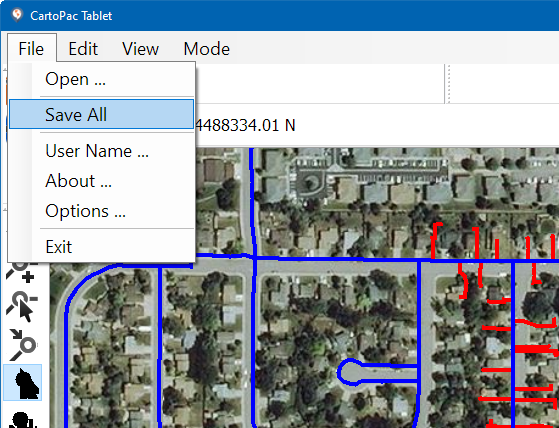This screenshot has width=559, height=428.
Task: Click the CartoPac Tablet app icon
Action: (16, 15)
